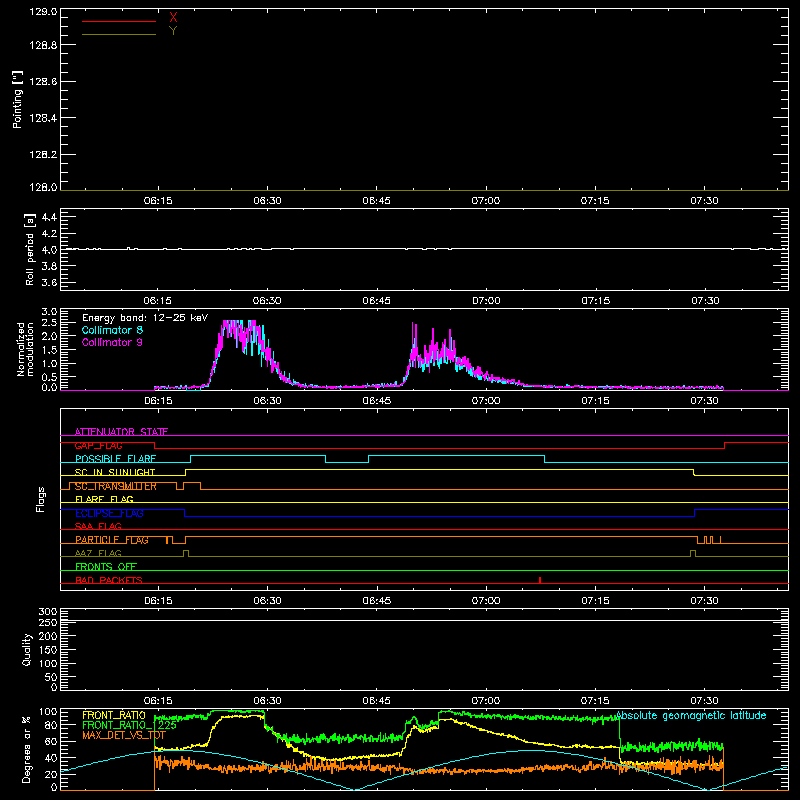
Task: Click the red X legend line sample
Action: click(119, 21)
